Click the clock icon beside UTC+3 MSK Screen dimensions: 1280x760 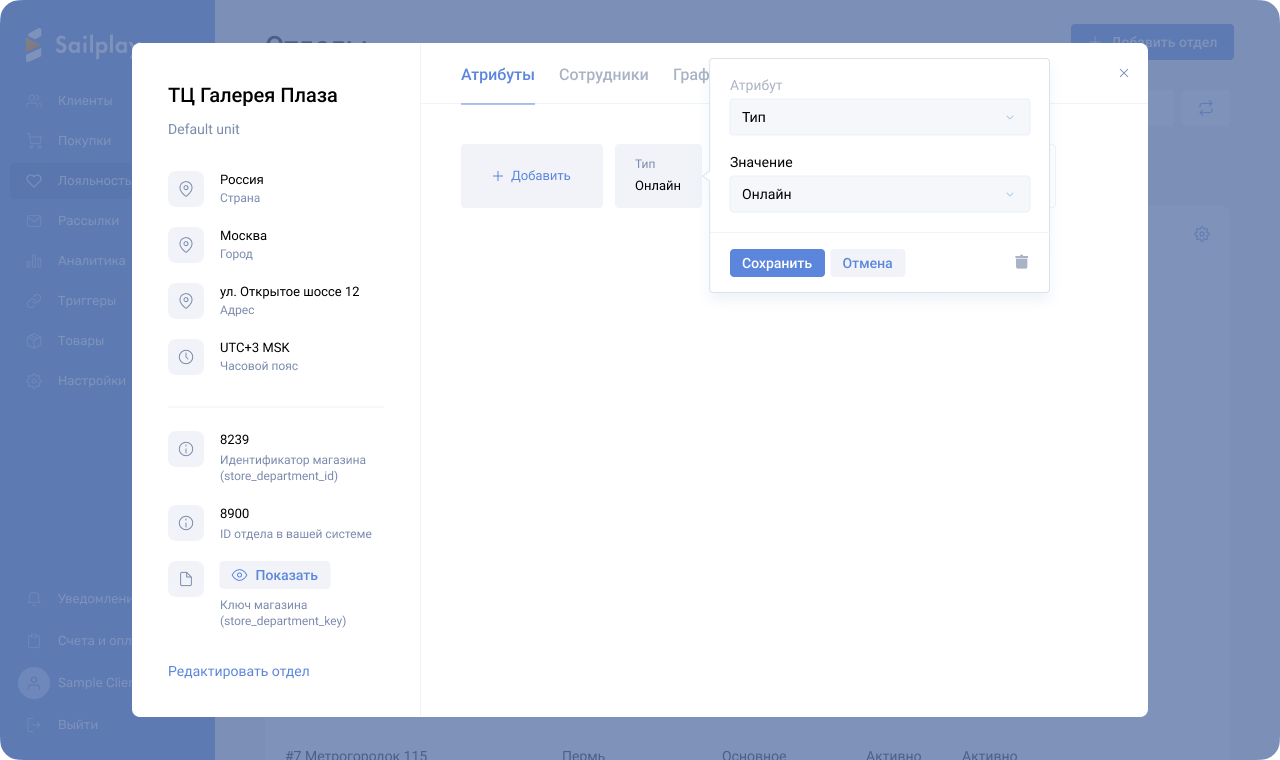click(x=186, y=357)
